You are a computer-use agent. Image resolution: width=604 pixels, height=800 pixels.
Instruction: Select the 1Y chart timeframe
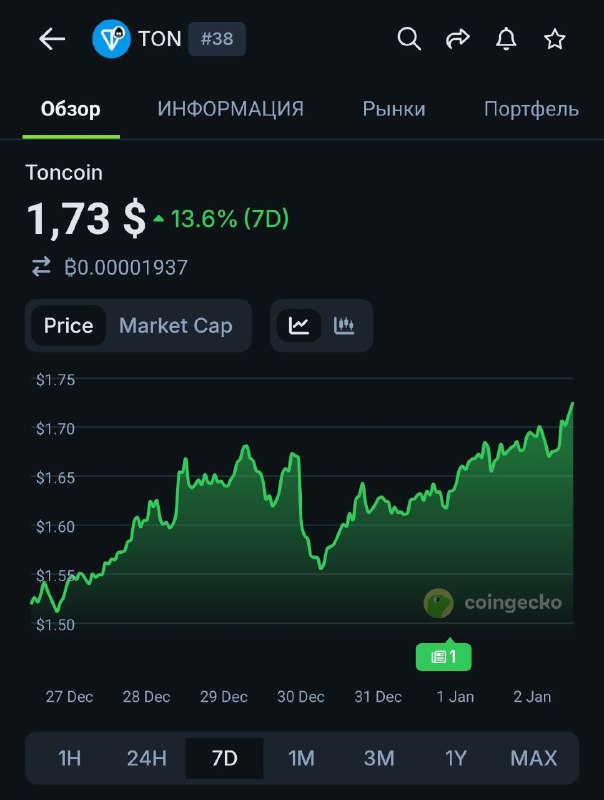click(x=456, y=759)
